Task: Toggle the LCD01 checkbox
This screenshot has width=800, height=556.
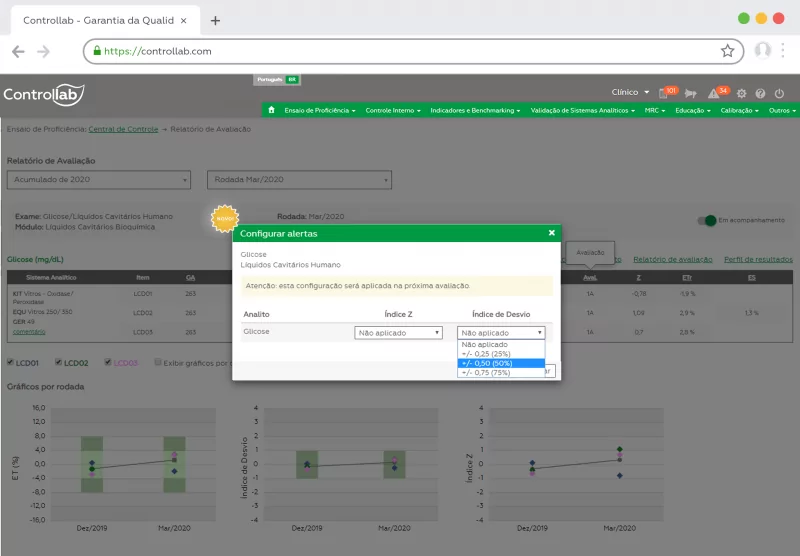Action: point(10,362)
